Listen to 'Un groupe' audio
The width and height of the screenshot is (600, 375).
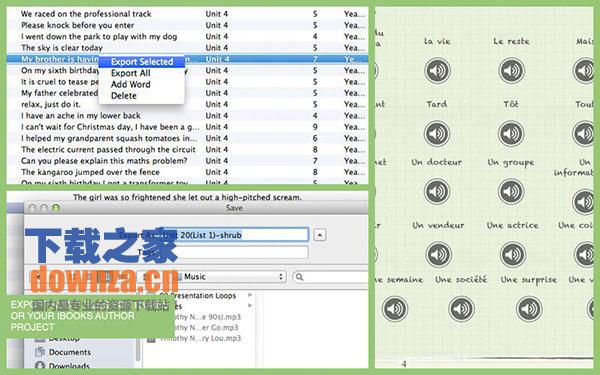coord(511,191)
